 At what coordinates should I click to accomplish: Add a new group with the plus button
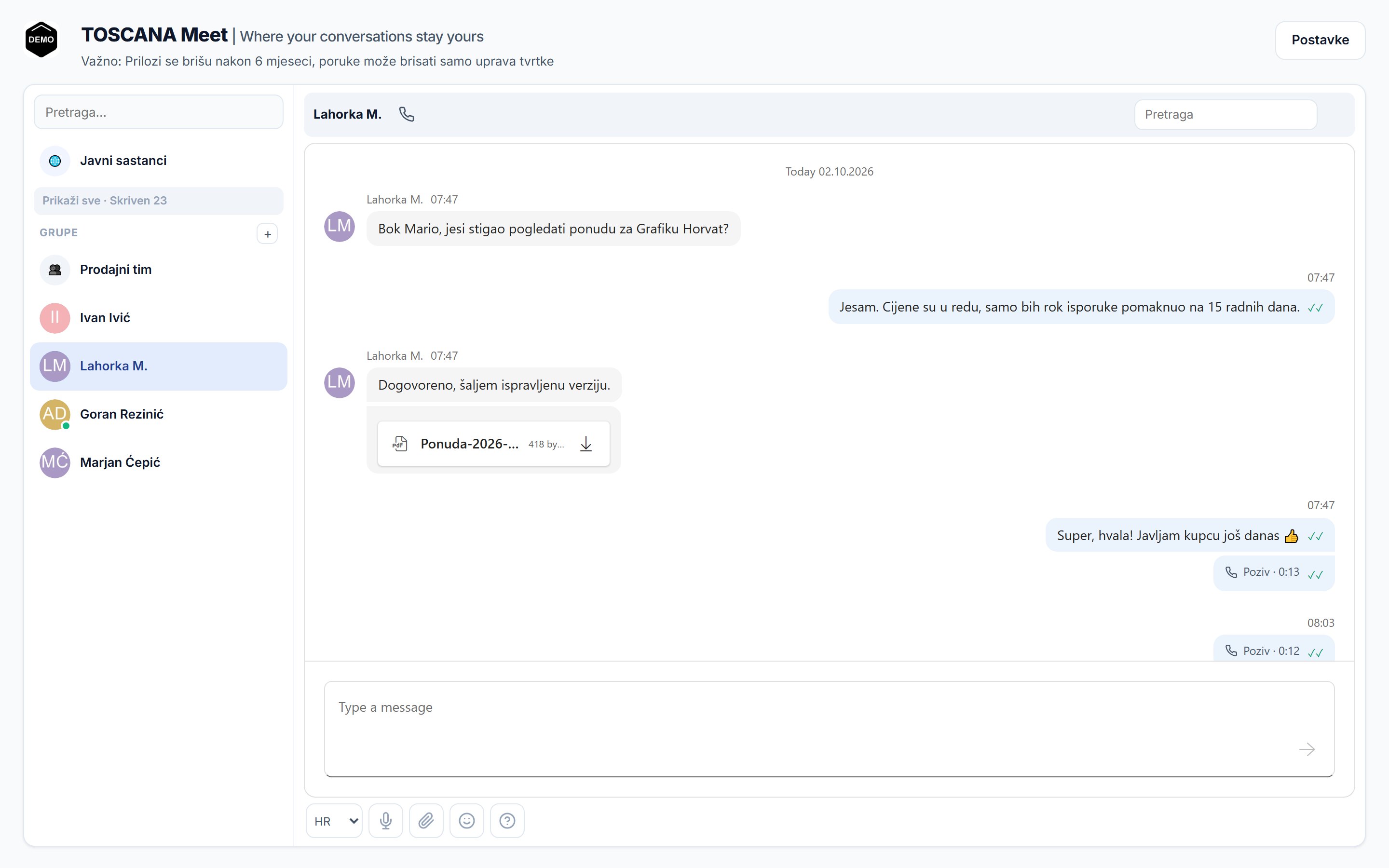pos(268,234)
